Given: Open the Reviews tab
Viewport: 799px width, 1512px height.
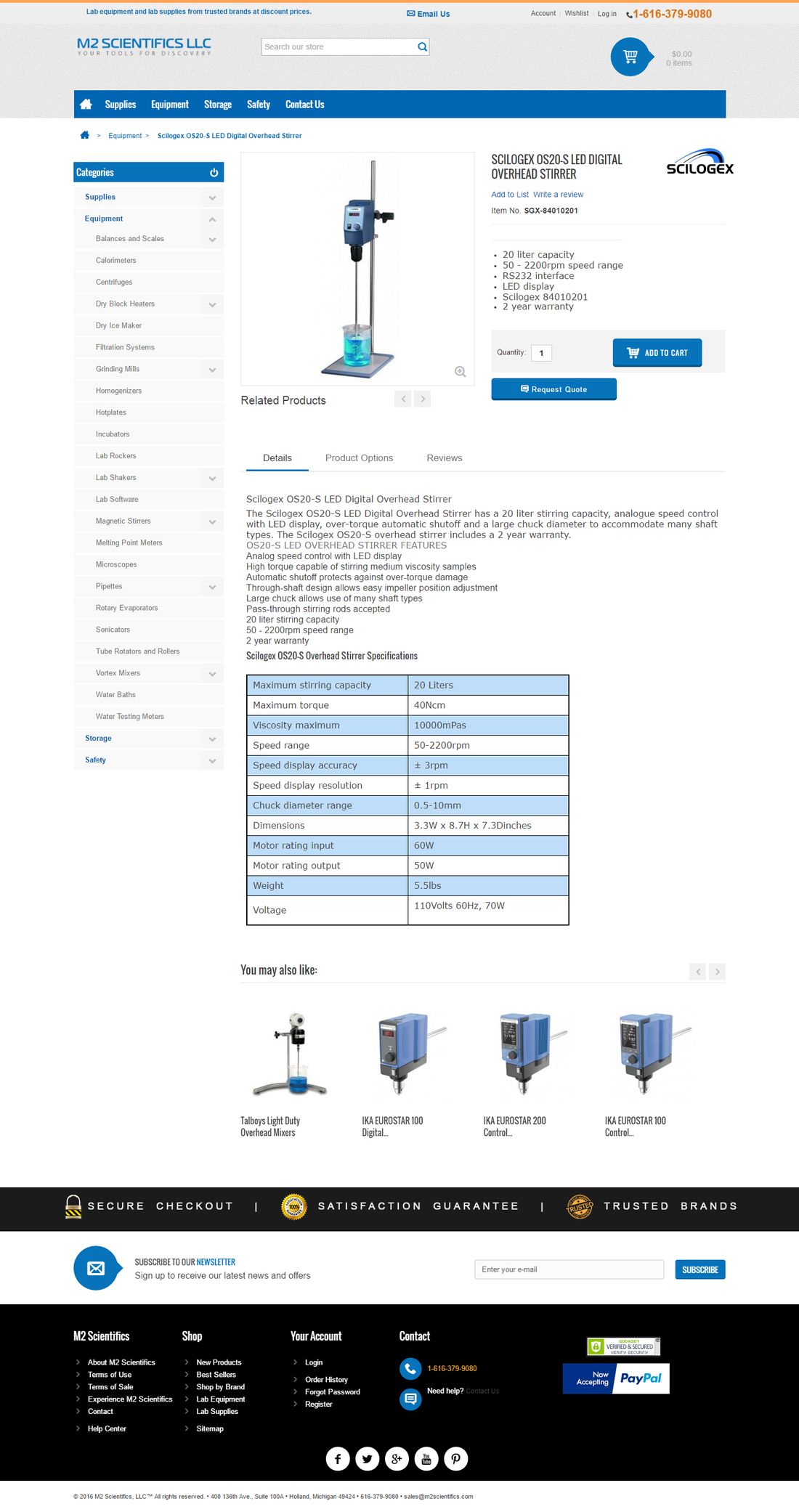Looking at the screenshot, I should (x=444, y=458).
